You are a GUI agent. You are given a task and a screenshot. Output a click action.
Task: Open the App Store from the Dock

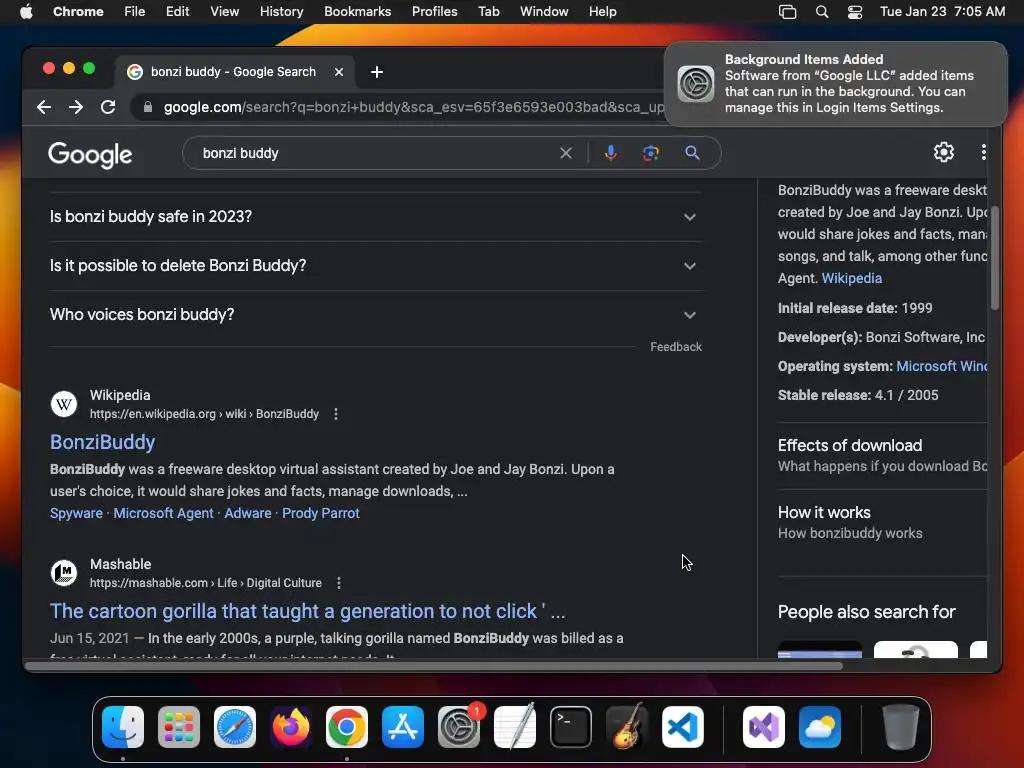pyautogui.click(x=403, y=727)
